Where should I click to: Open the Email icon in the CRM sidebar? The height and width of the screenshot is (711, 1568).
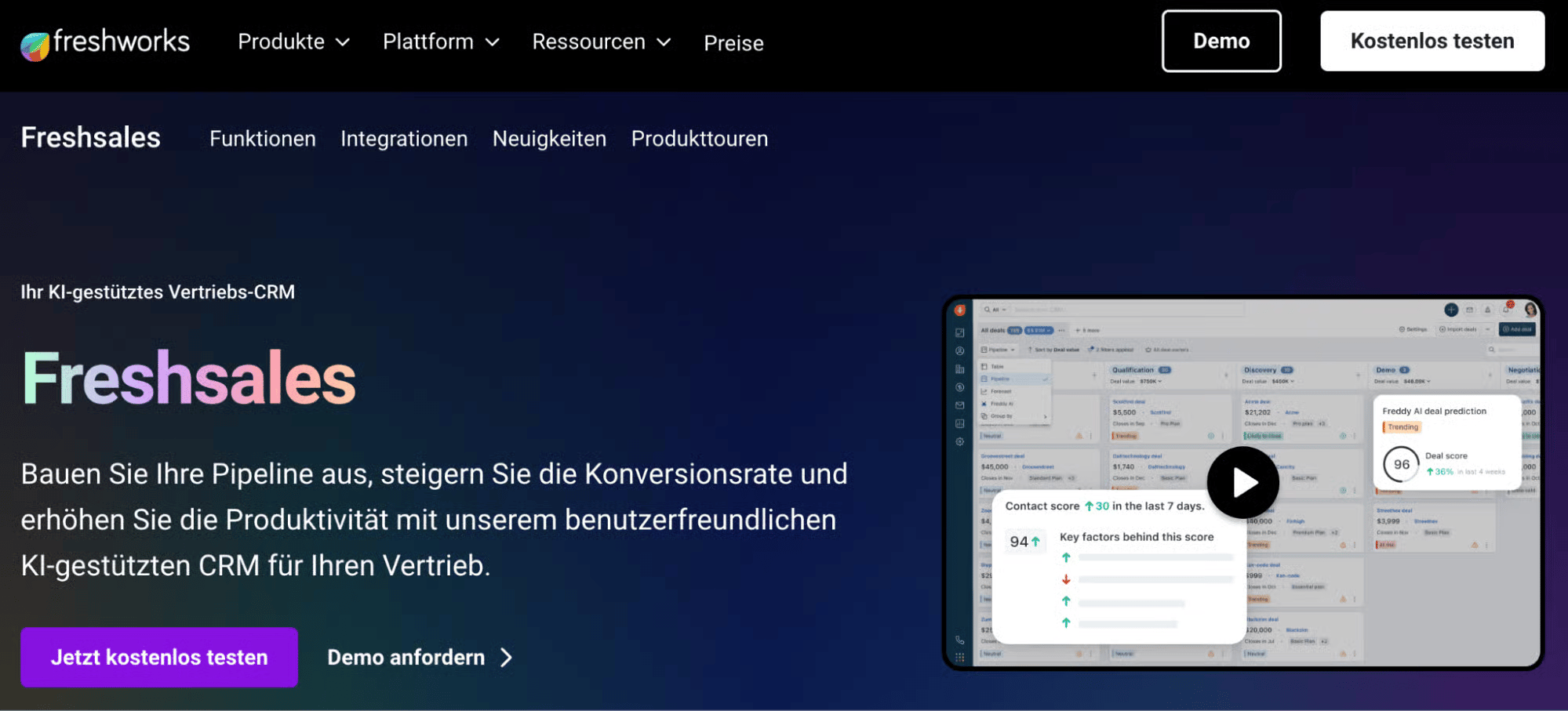[x=959, y=404]
